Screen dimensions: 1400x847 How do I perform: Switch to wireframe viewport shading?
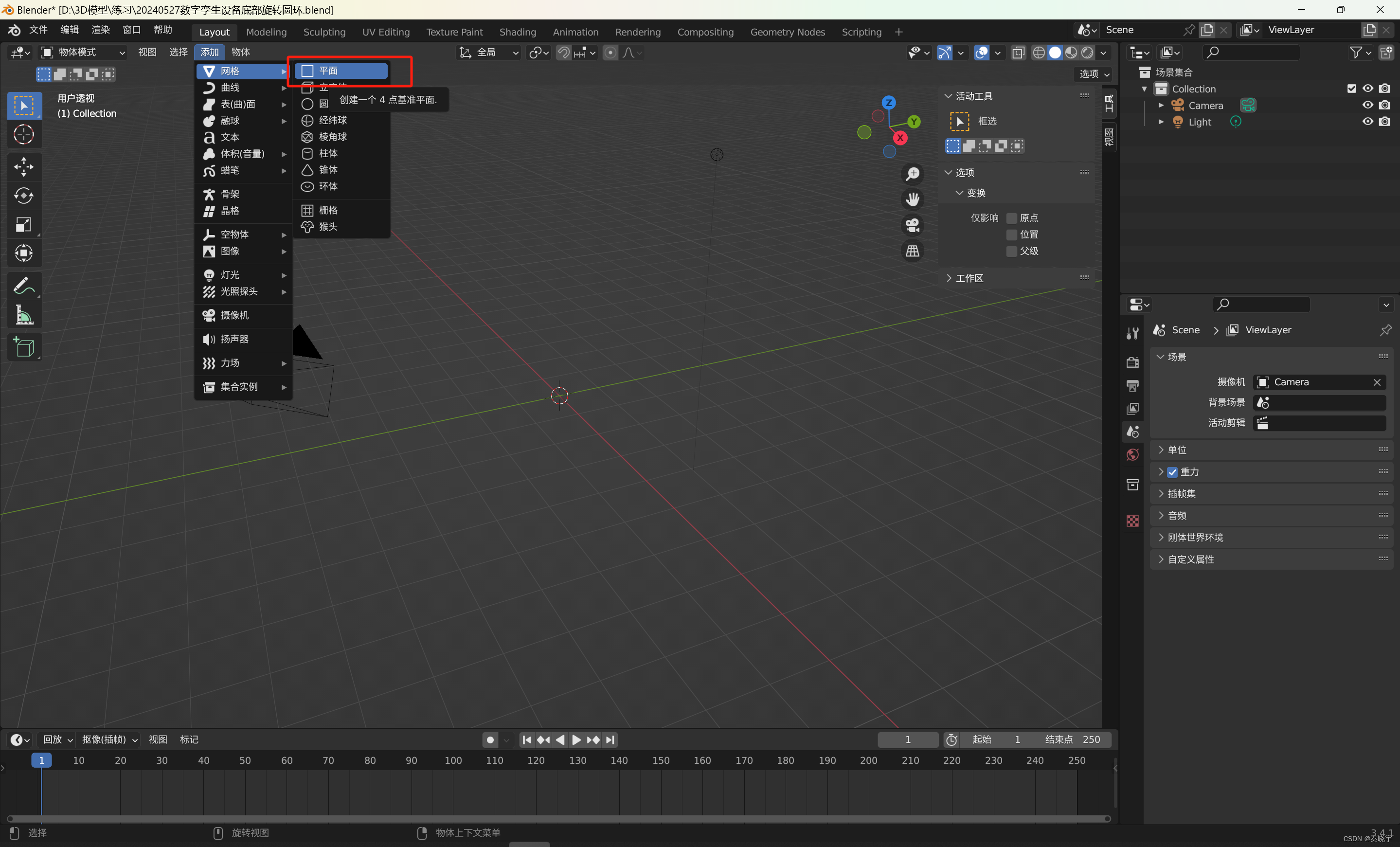1039,52
